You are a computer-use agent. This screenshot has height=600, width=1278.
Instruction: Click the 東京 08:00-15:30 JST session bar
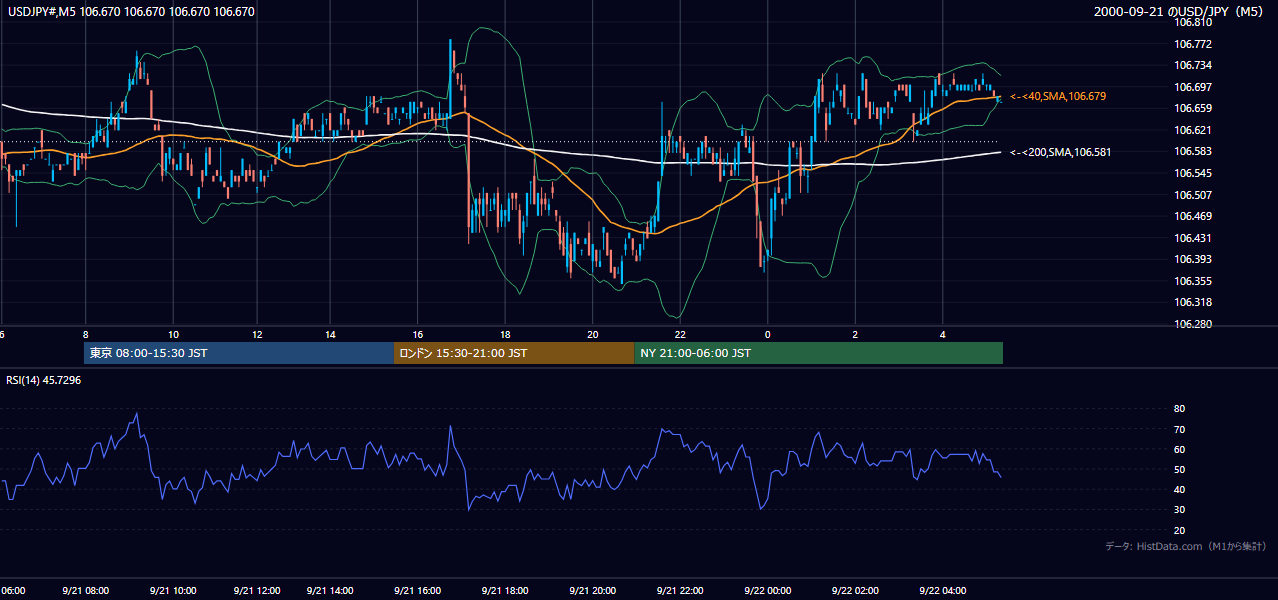(x=239, y=353)
